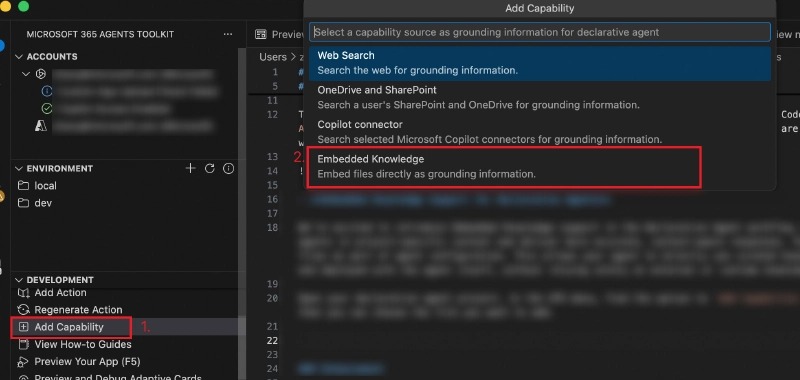Viewport: 800px width, 380px height.
Task: Click the Add Action command
Action: tap(60, 293)
